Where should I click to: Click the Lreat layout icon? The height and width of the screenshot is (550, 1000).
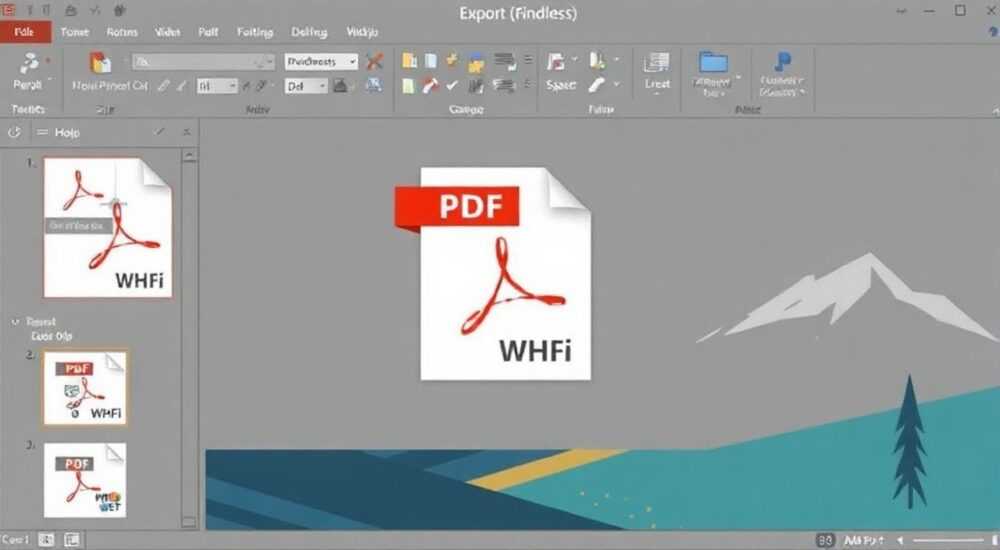(x=657, y=63)
